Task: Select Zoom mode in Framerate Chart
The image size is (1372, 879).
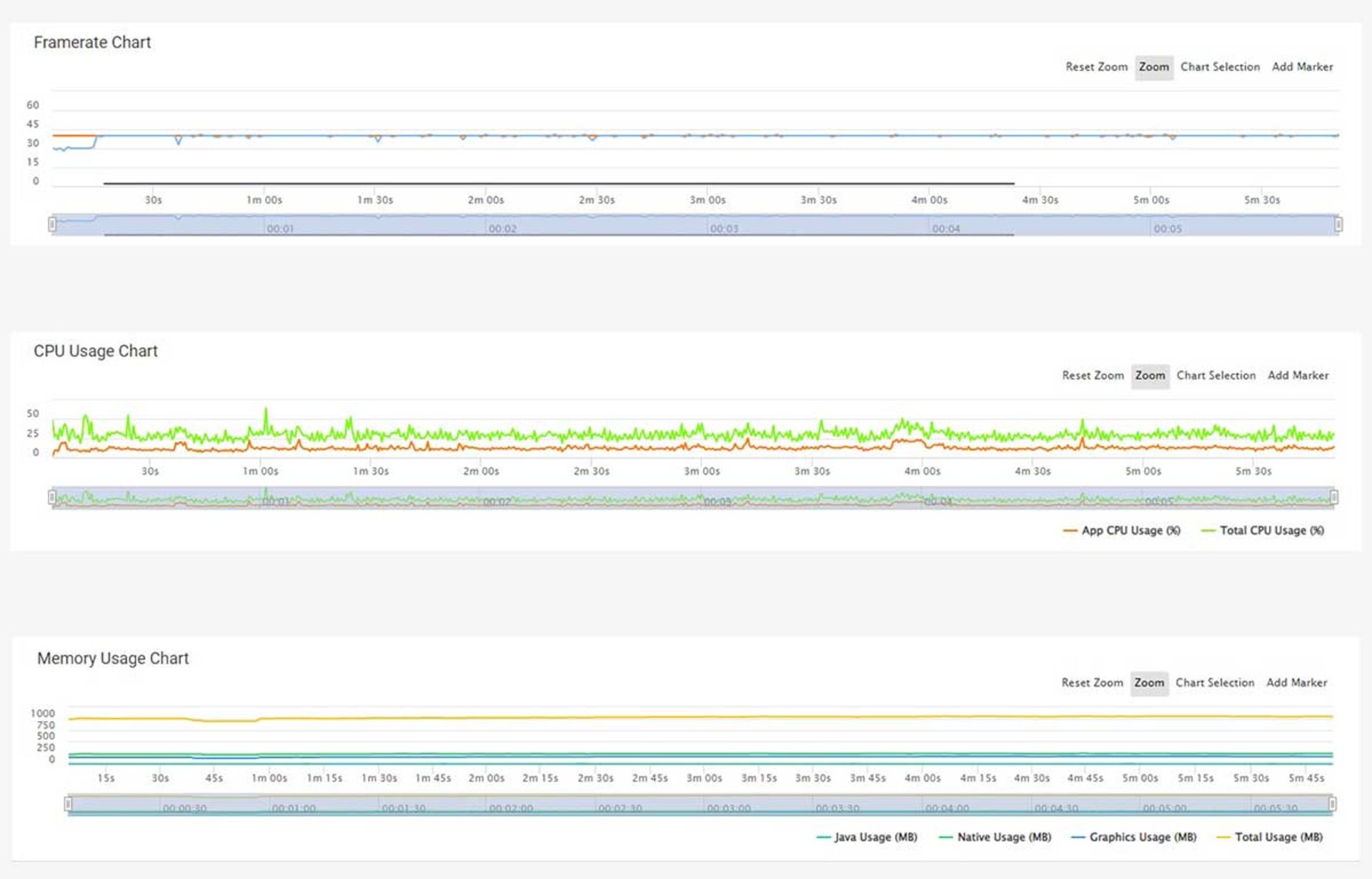Action: 1153,67
